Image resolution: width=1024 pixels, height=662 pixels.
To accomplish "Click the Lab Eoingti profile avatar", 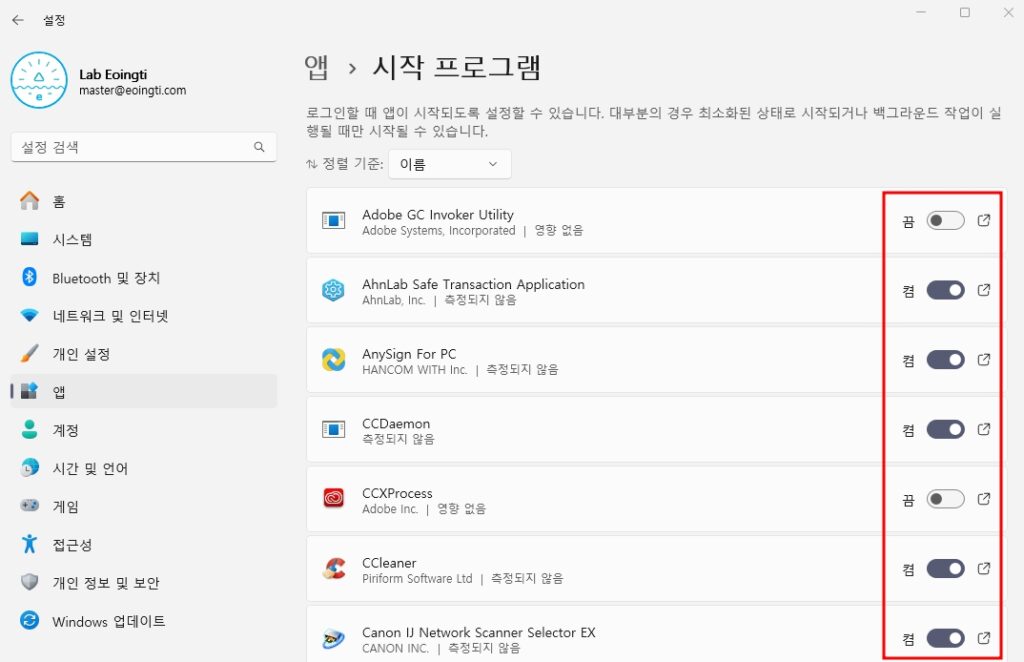I will tap(39, 80).
